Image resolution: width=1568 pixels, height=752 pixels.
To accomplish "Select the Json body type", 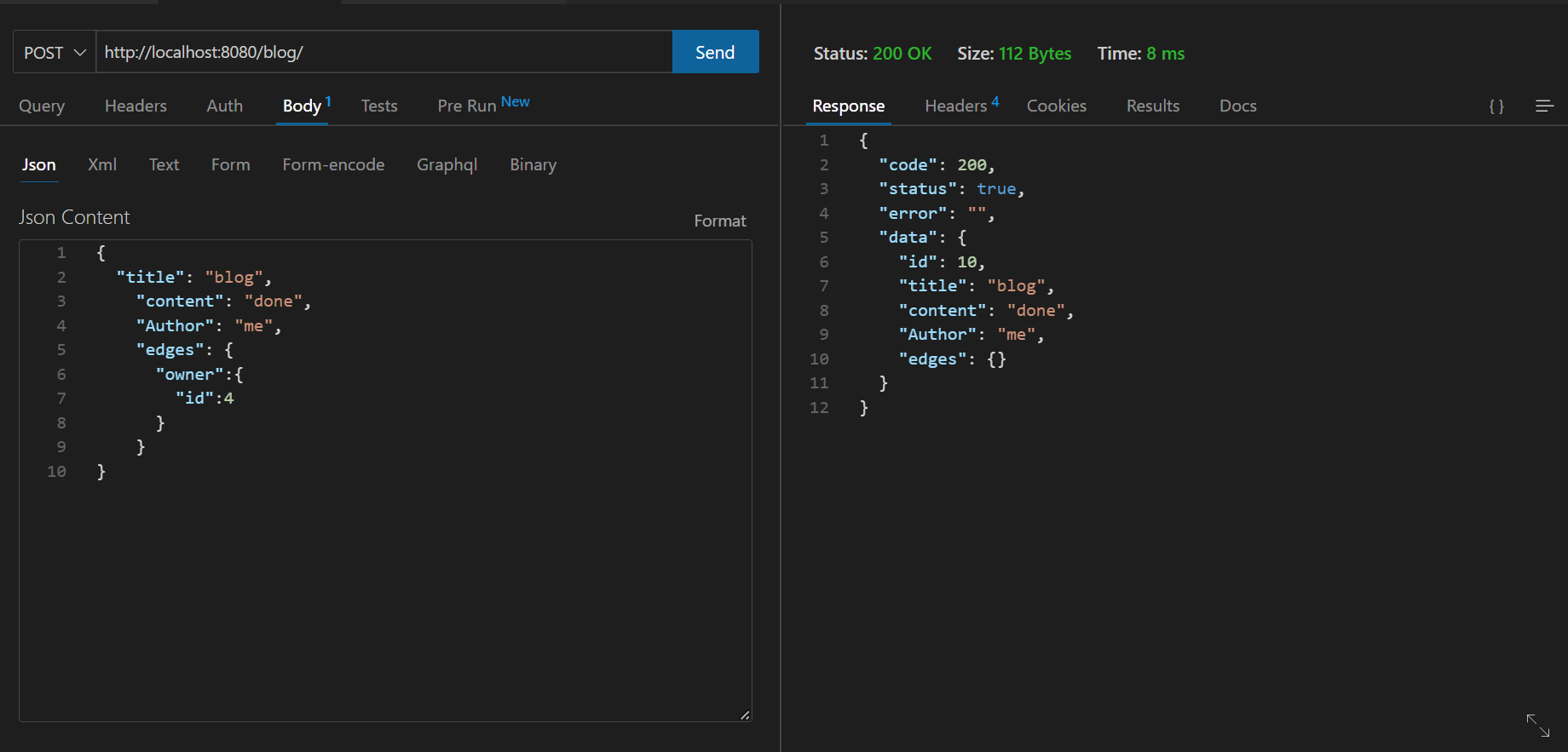I will click(x=39, y=164).
